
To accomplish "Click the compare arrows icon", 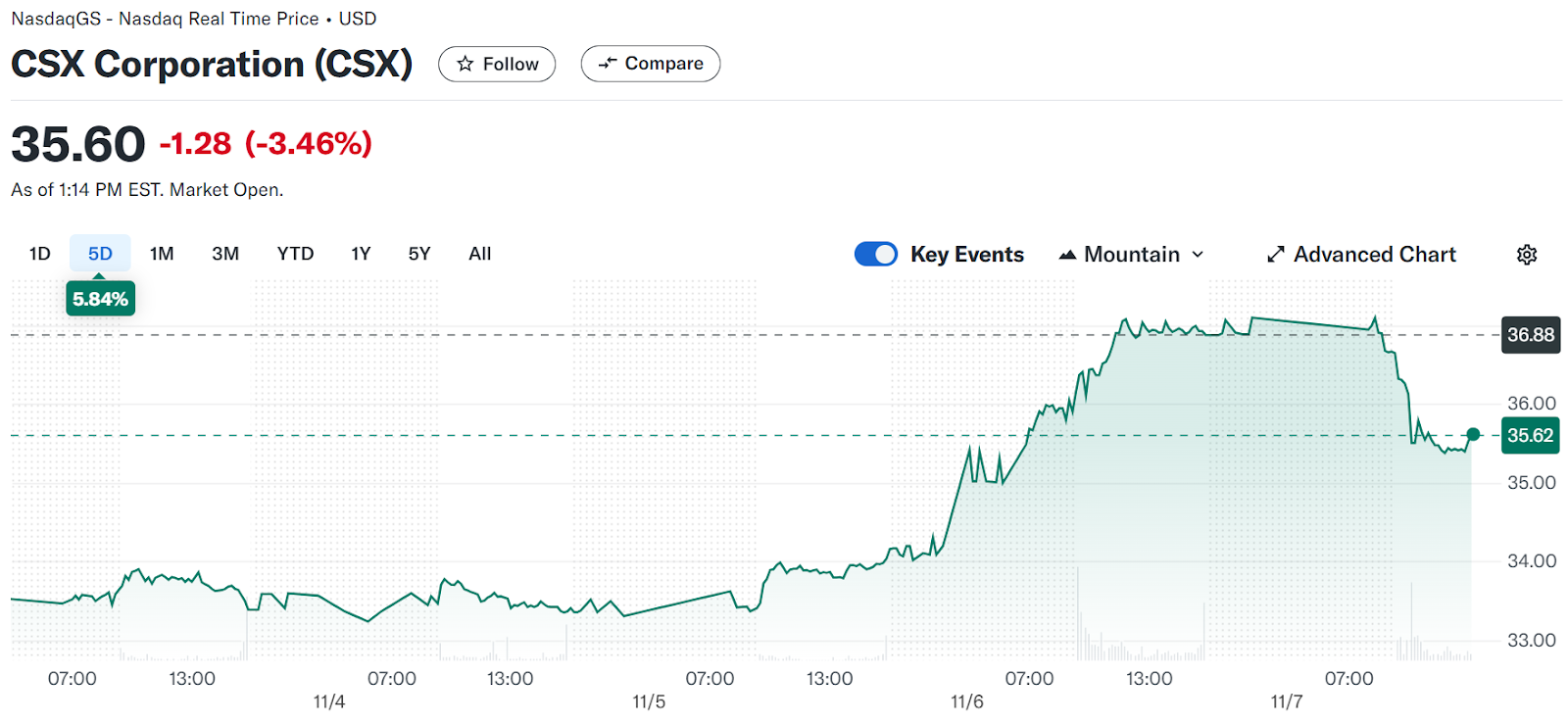I will coord(608,63).
